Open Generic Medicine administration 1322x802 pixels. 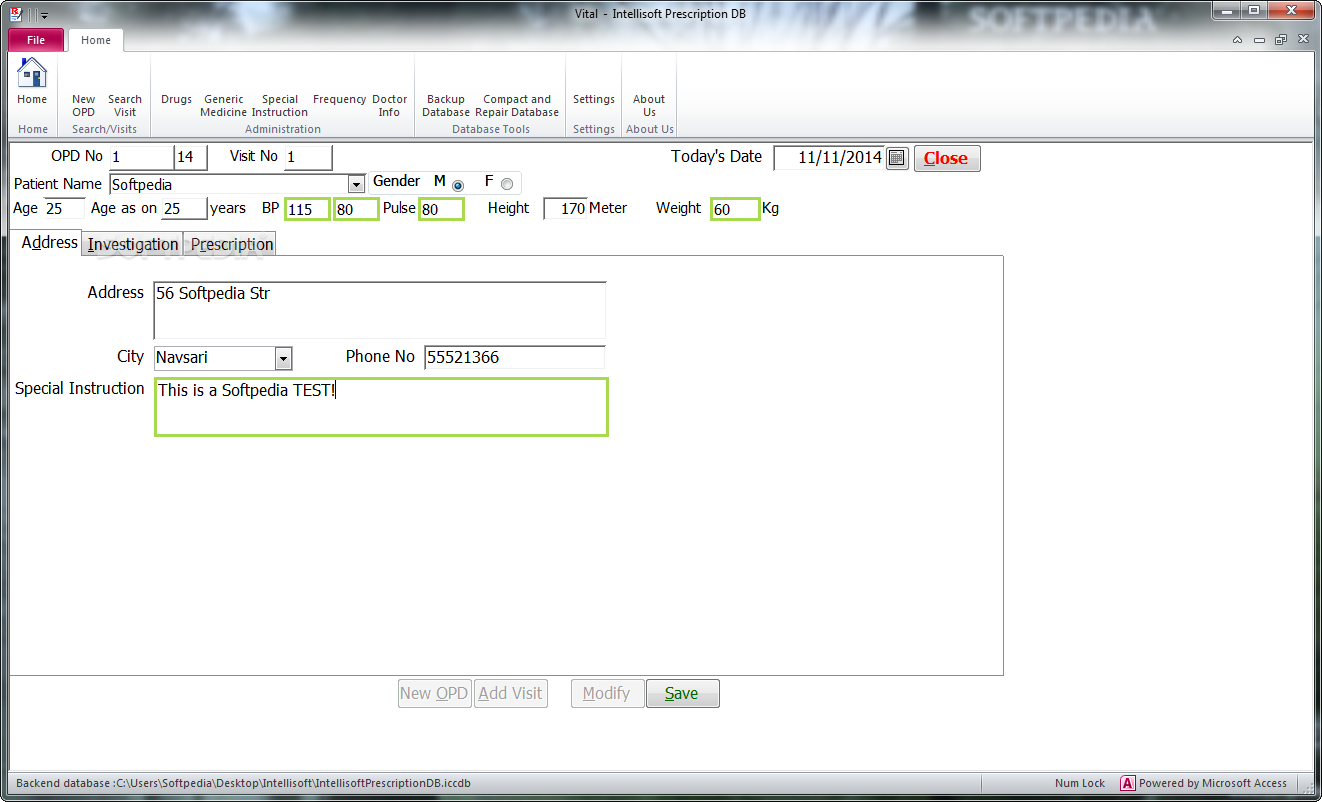point(223,105)
